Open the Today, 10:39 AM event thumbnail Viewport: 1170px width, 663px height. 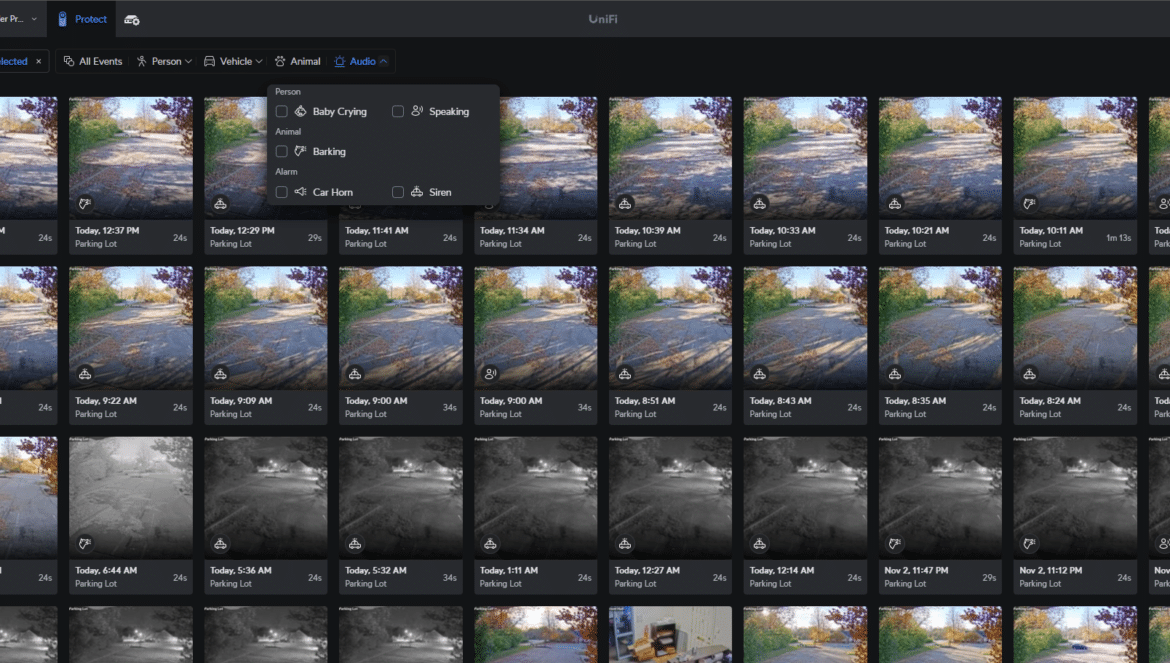[x=670, y=157]
